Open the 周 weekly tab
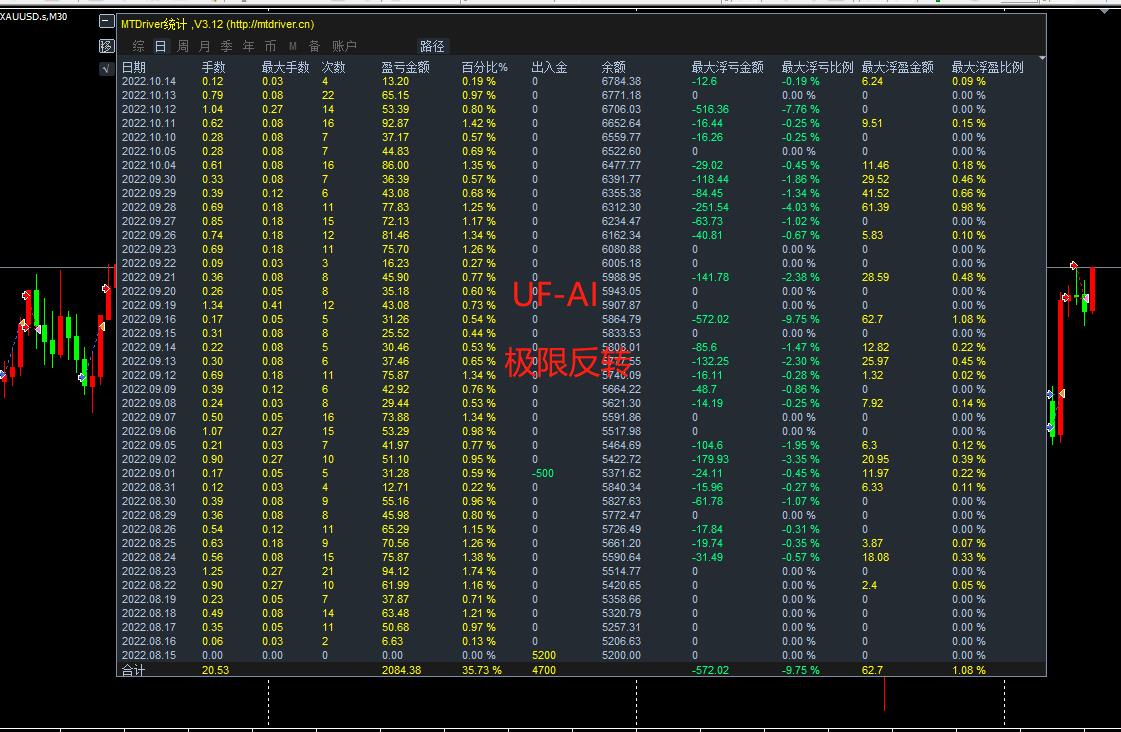This screenshot has height=732, width=1121. coord(182,46)
